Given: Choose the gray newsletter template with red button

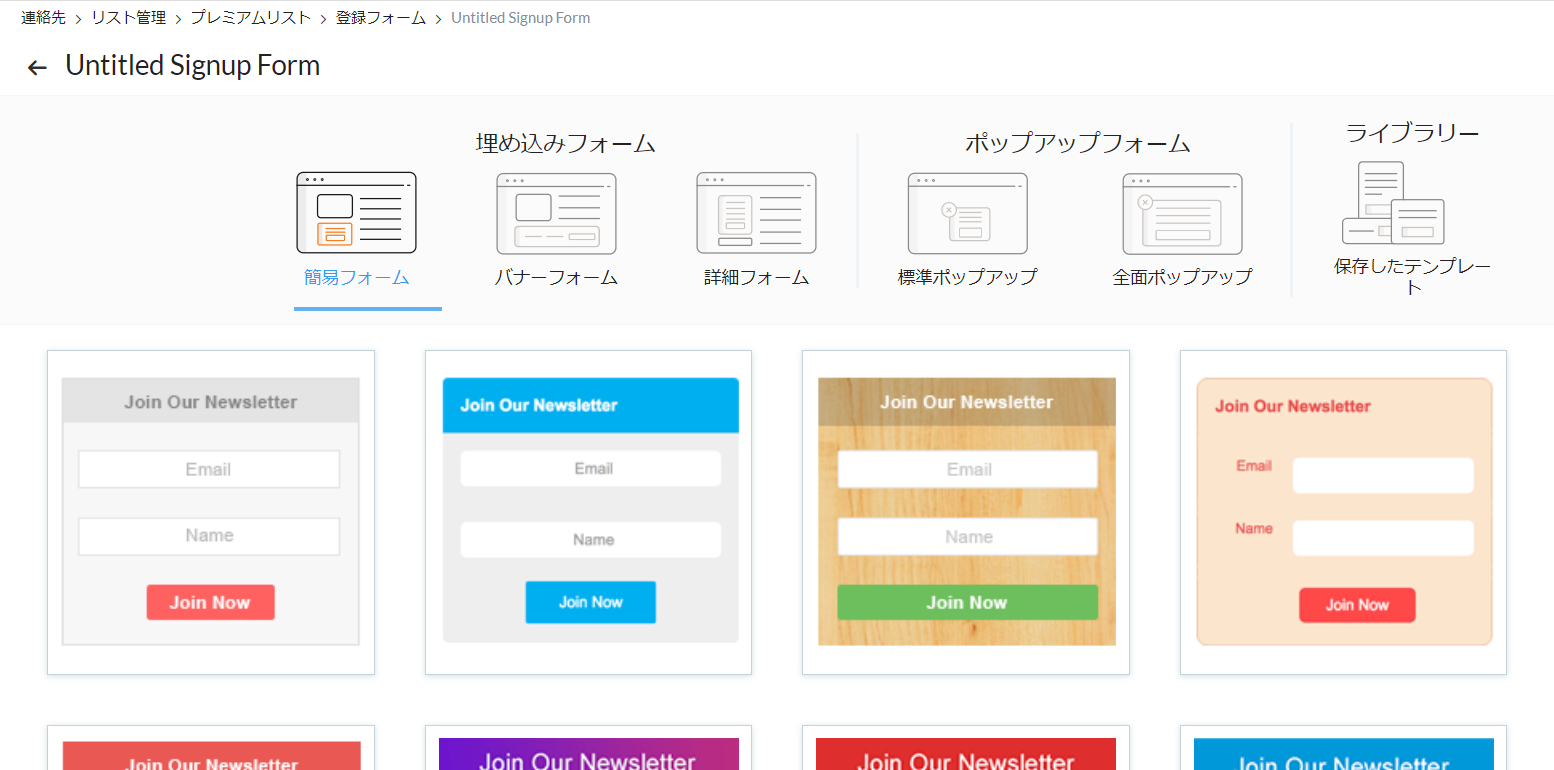Looking at the screenshot, I should coord(211,512).
